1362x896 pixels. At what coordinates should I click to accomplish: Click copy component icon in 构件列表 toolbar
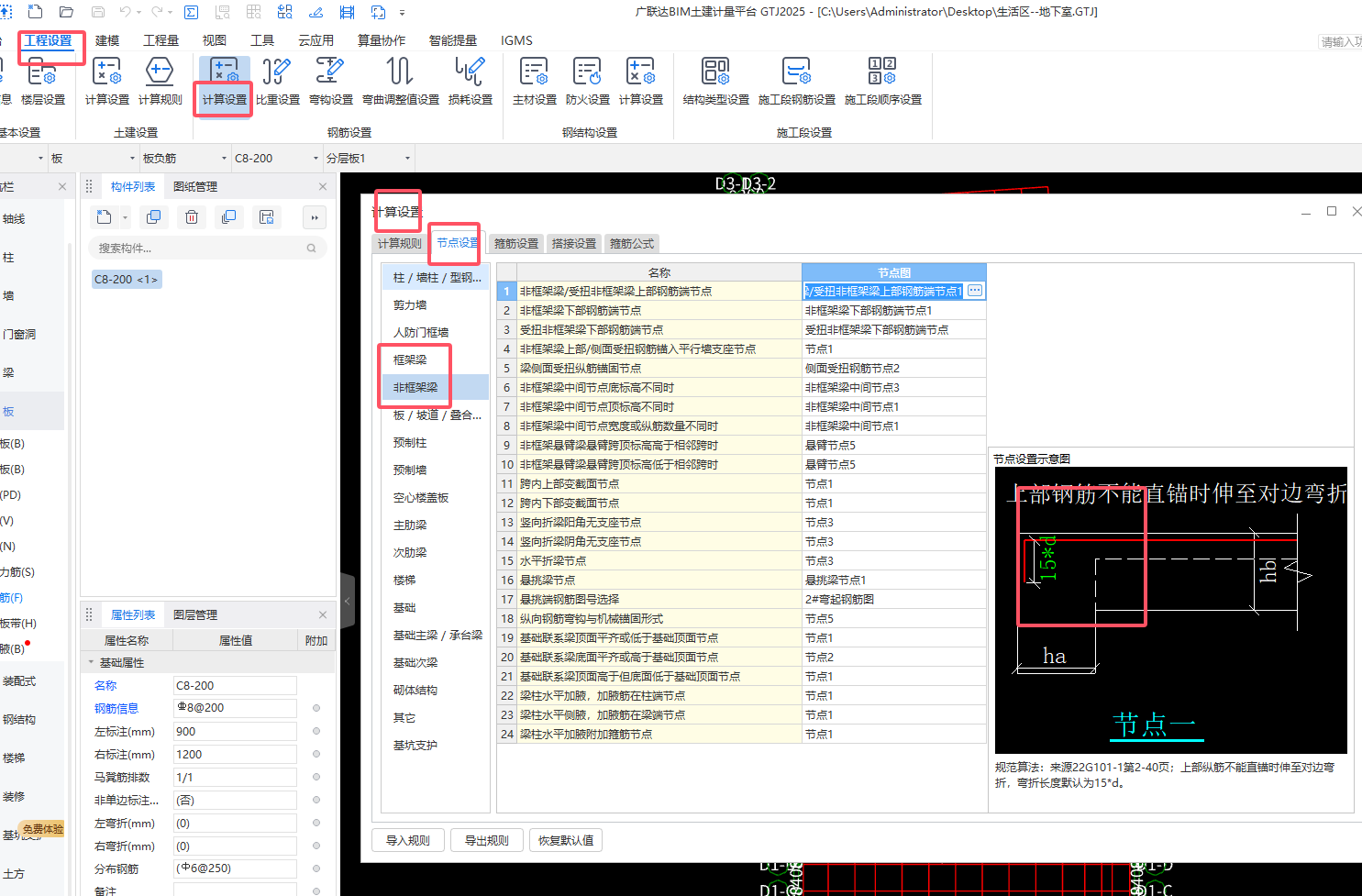tap(153, 217)
